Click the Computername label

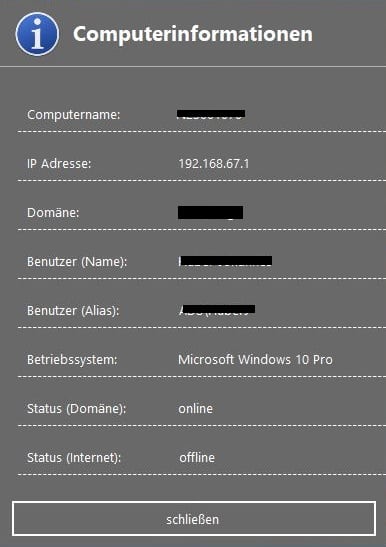[x=74, y=114]
